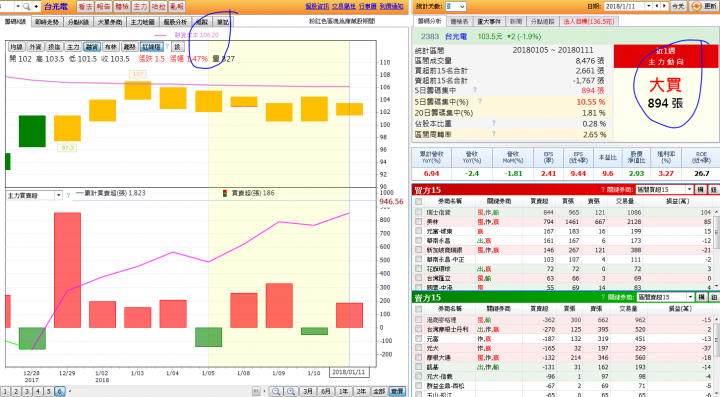Click first small button right of 賣方15 dropdown
This screenshot has height=397, width=720.
[701, 297]
